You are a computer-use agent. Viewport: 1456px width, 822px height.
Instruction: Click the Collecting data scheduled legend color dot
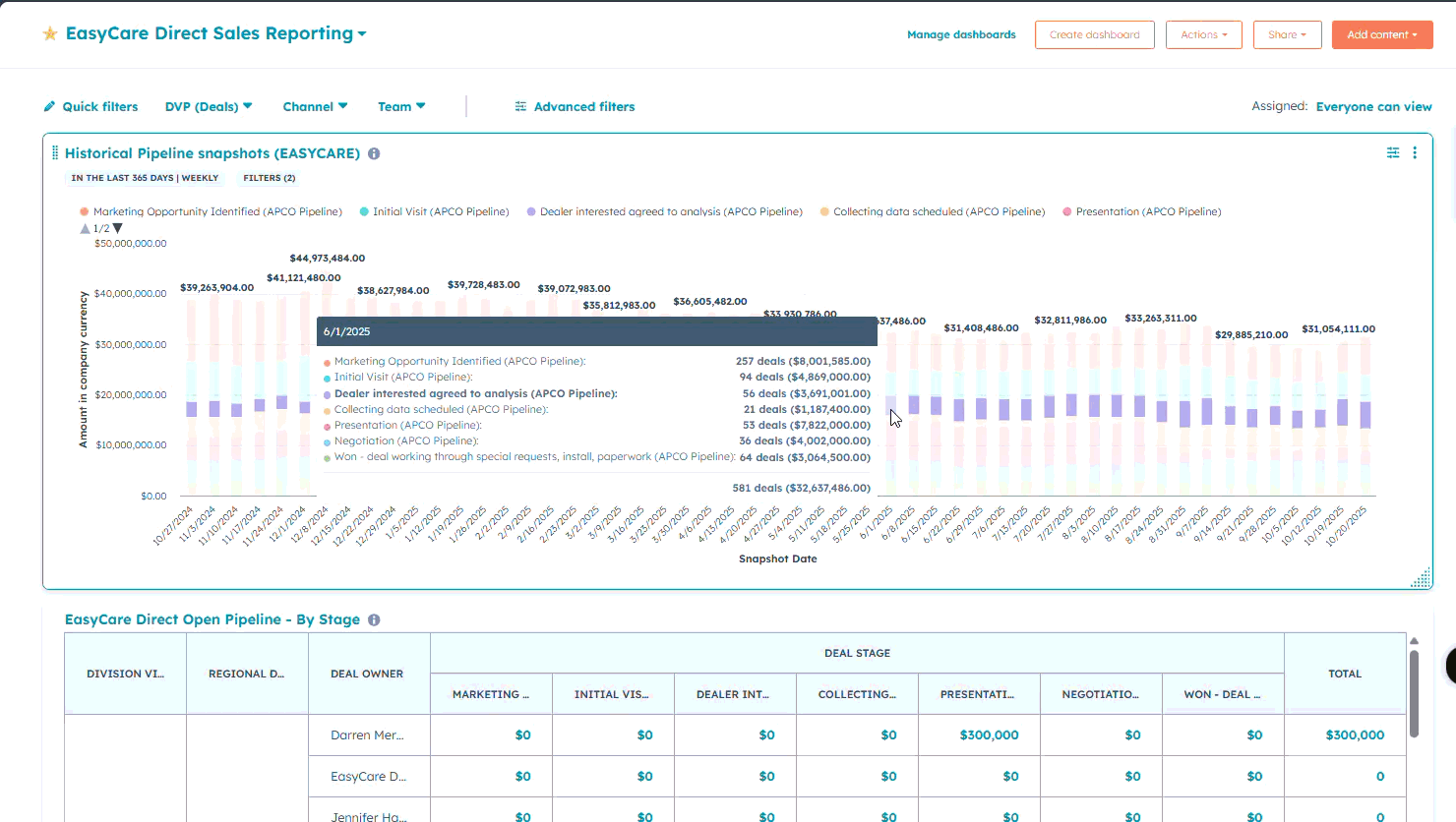click(824, 211)
